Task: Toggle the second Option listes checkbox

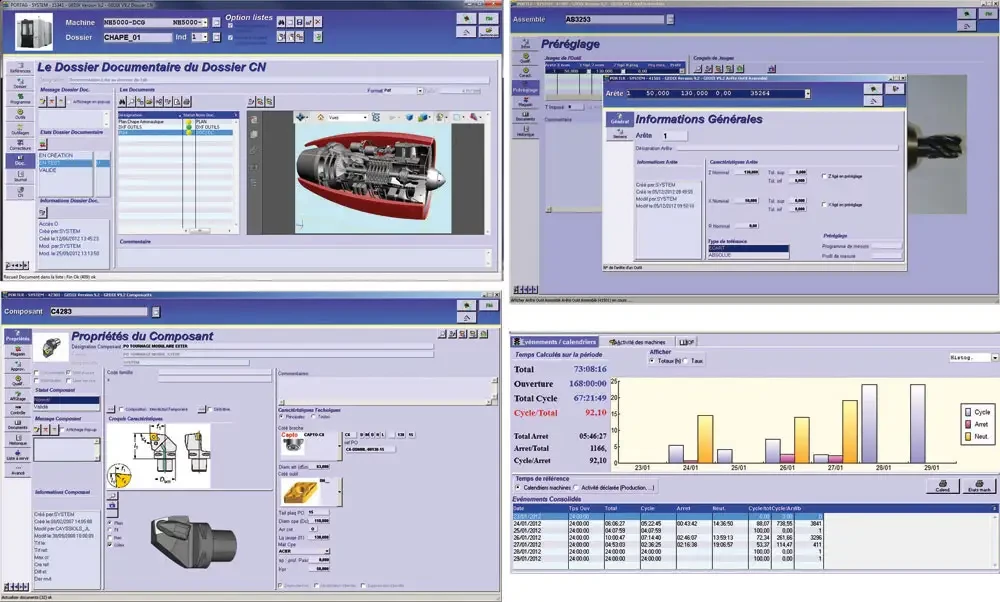Action: pyautogui.click(x=230, y=38)
